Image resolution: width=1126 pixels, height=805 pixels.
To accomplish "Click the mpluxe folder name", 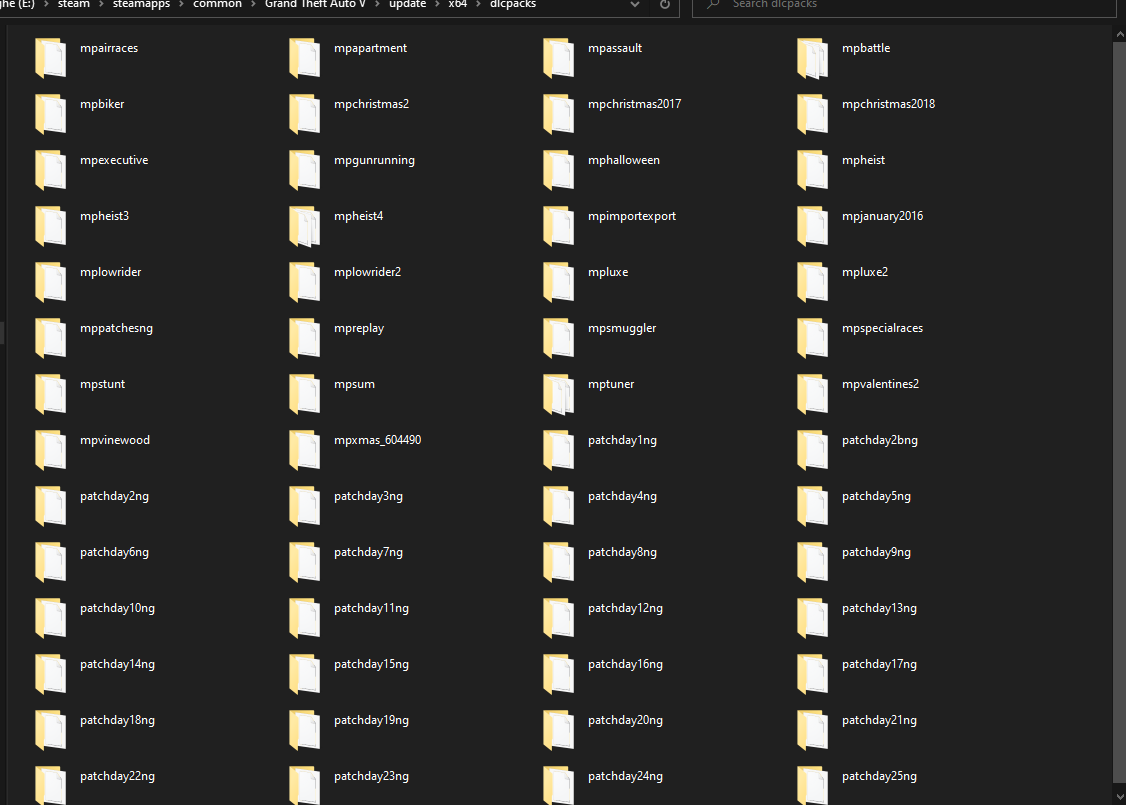I will click(608, 272).
